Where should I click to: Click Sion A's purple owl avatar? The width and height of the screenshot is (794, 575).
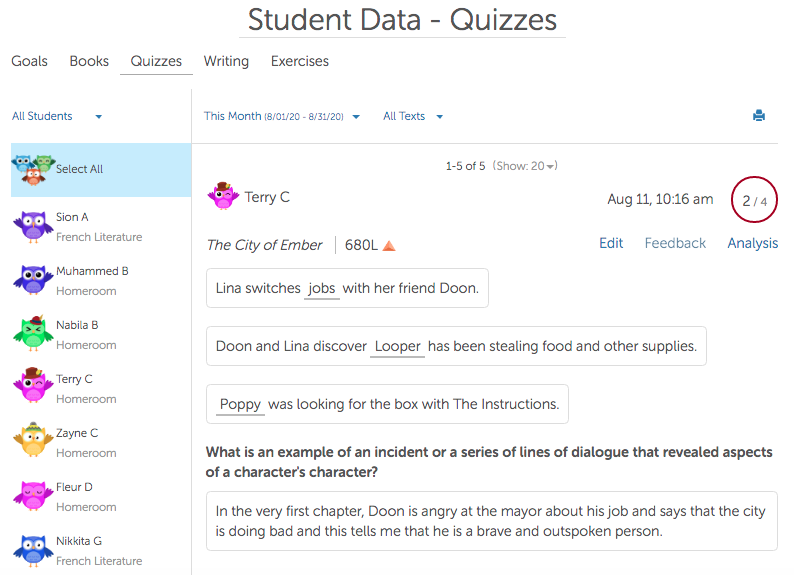click(x=33, y=226)
